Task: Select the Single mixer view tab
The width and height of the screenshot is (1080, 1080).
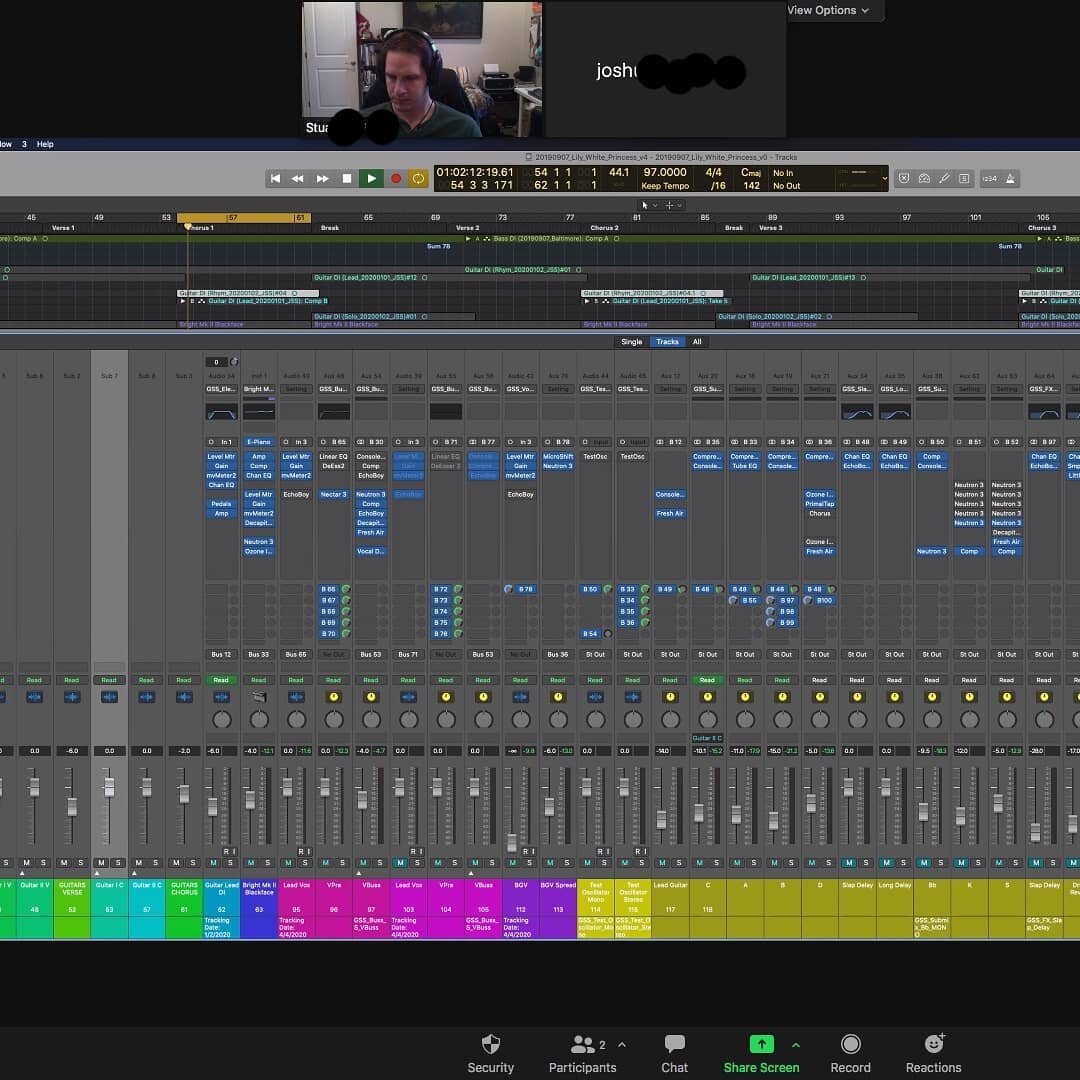Action: point(631,342)
